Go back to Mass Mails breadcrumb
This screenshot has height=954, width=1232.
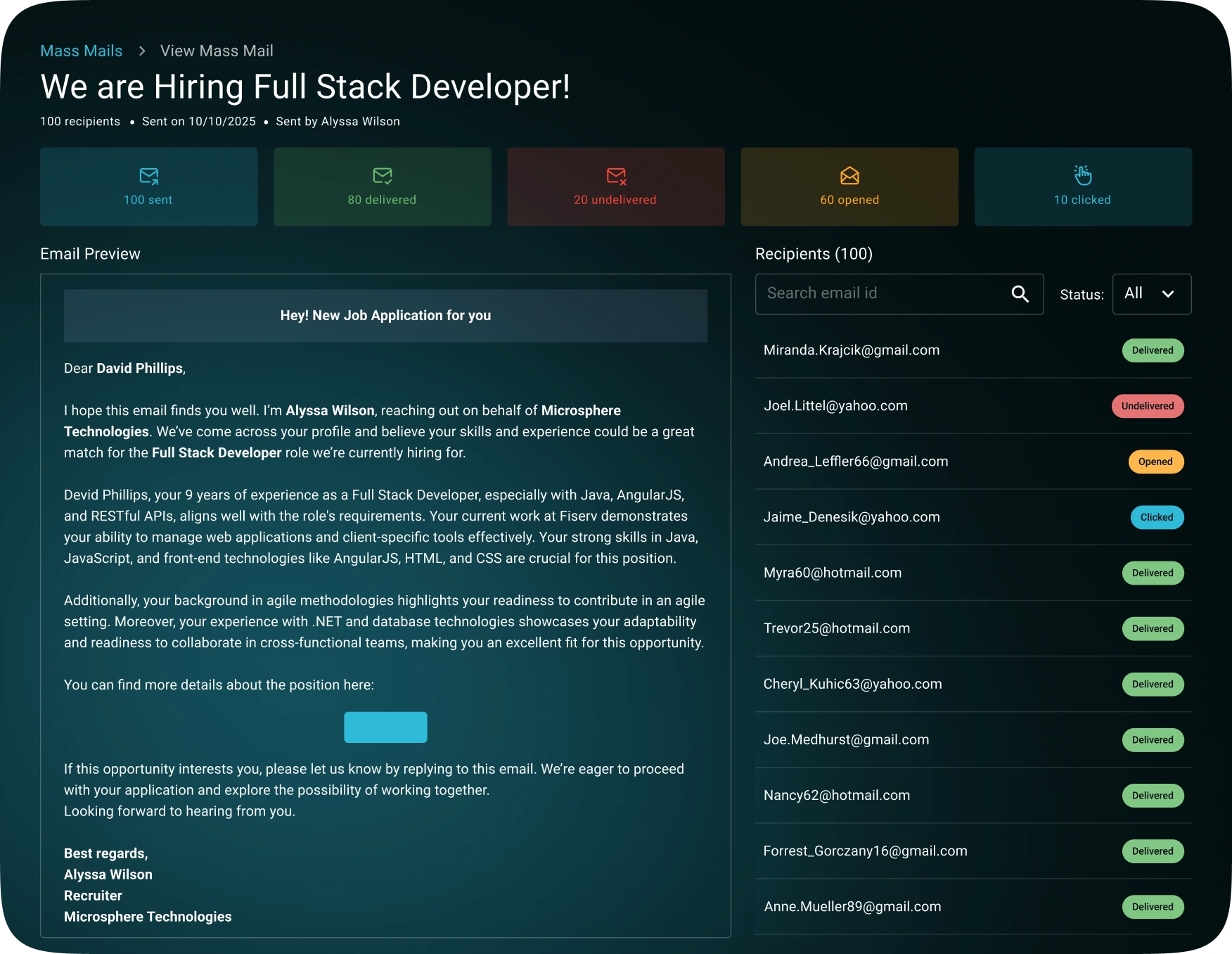click(x=82, y=51)
